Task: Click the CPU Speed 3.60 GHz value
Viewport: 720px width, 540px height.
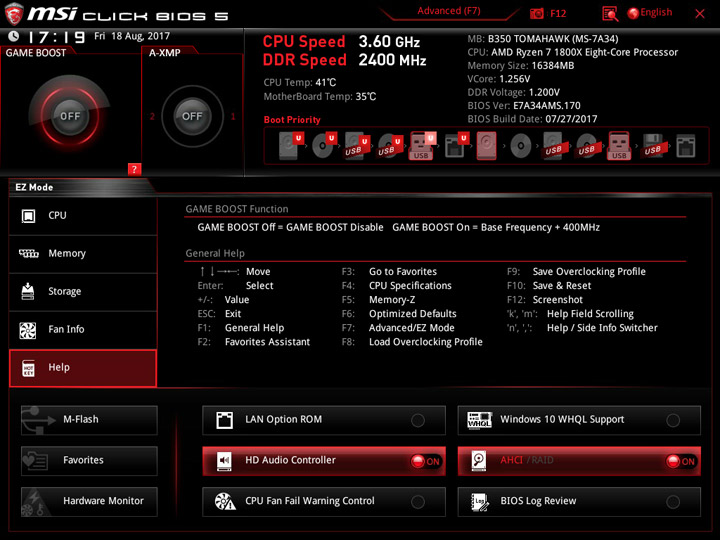Action: point(389,42)
